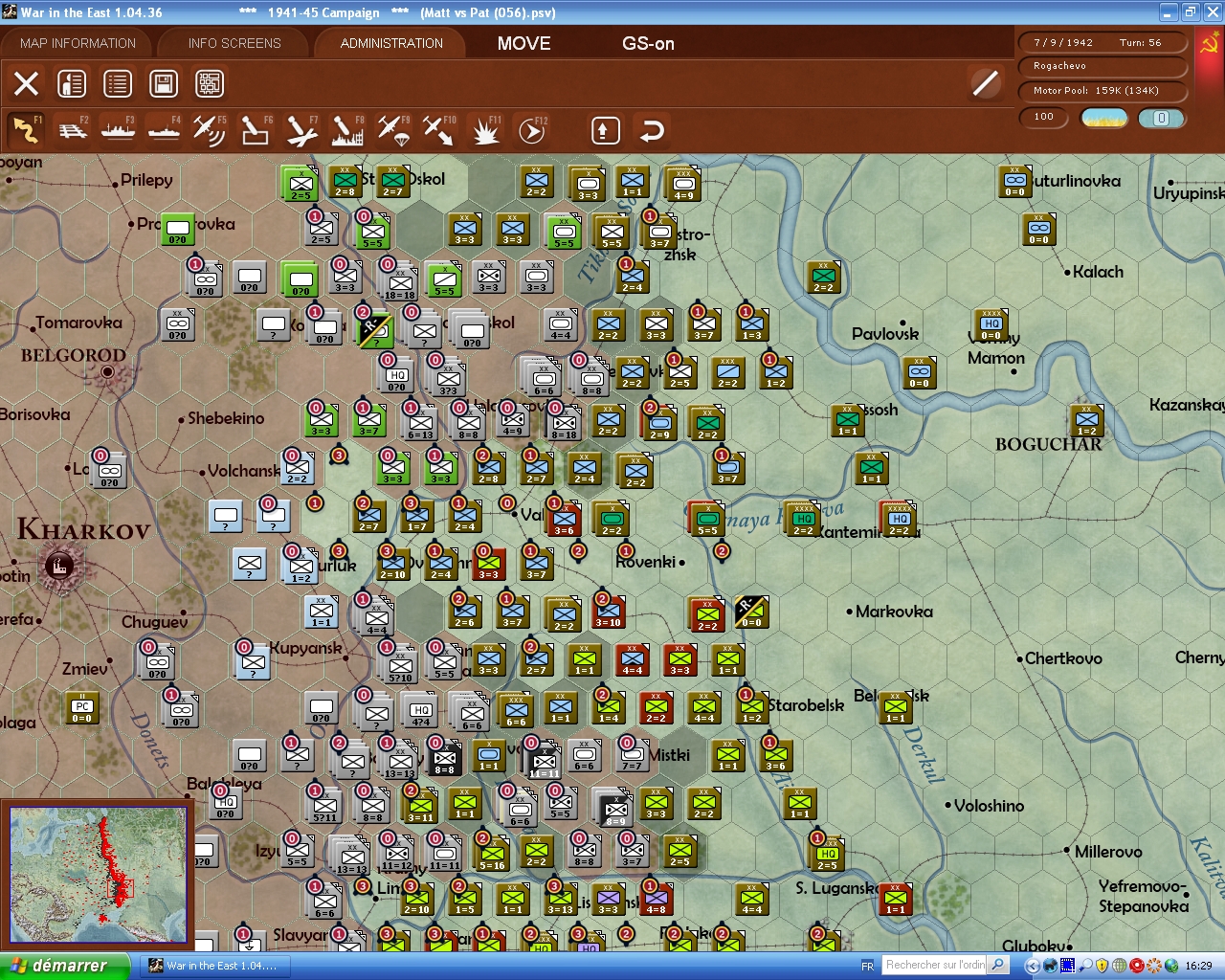1225x980 pixels.
Task: Click the date and Turn 56 display
Action: click(1103, 42)
